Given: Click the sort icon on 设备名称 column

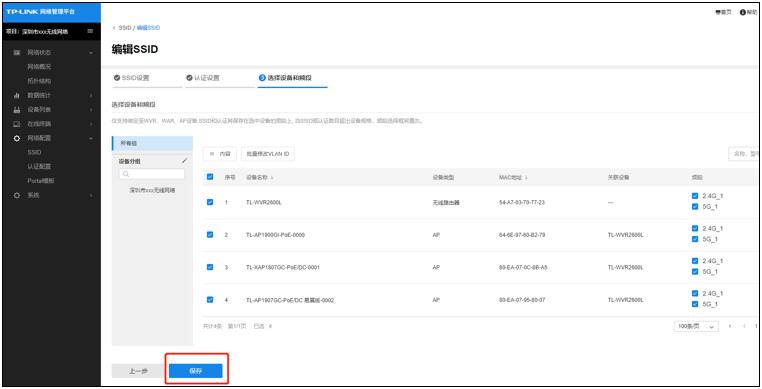Looking at the screenshot, I should 272,177.
